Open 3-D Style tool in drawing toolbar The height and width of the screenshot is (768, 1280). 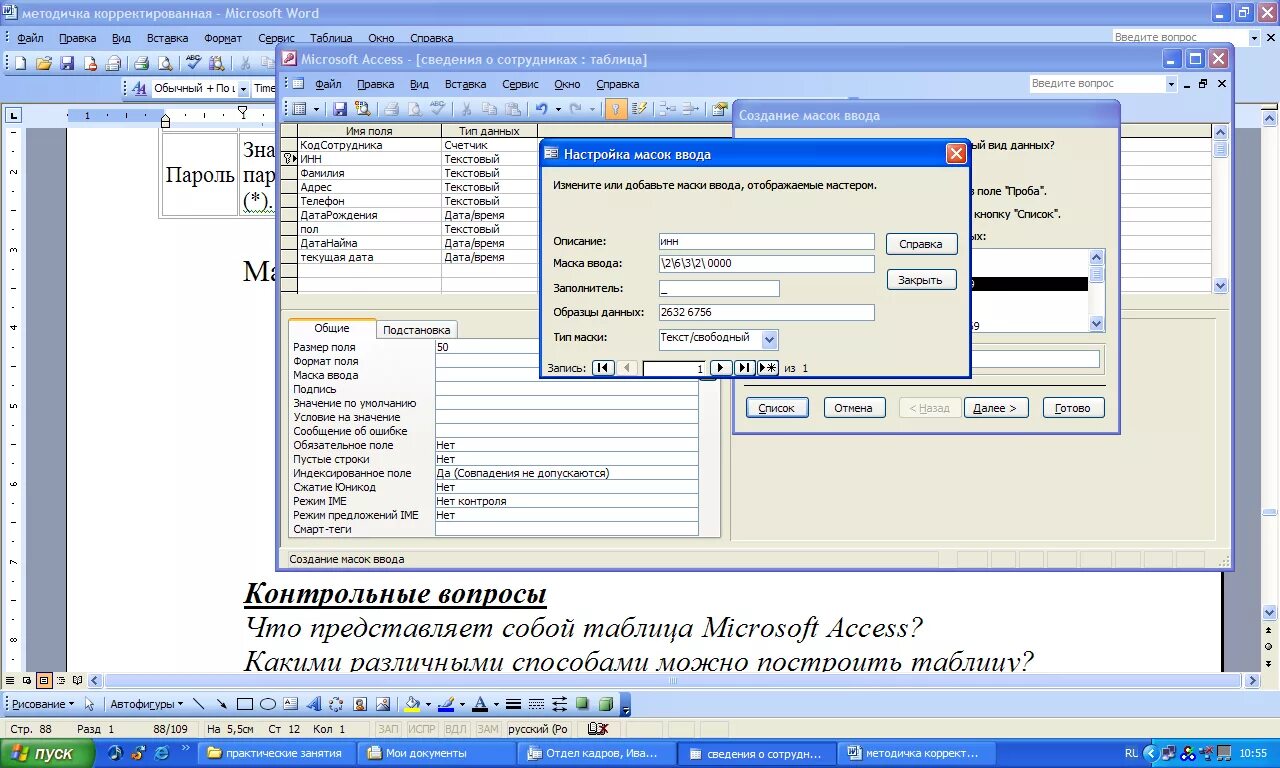pyautogui.click(x=605, y=704)
